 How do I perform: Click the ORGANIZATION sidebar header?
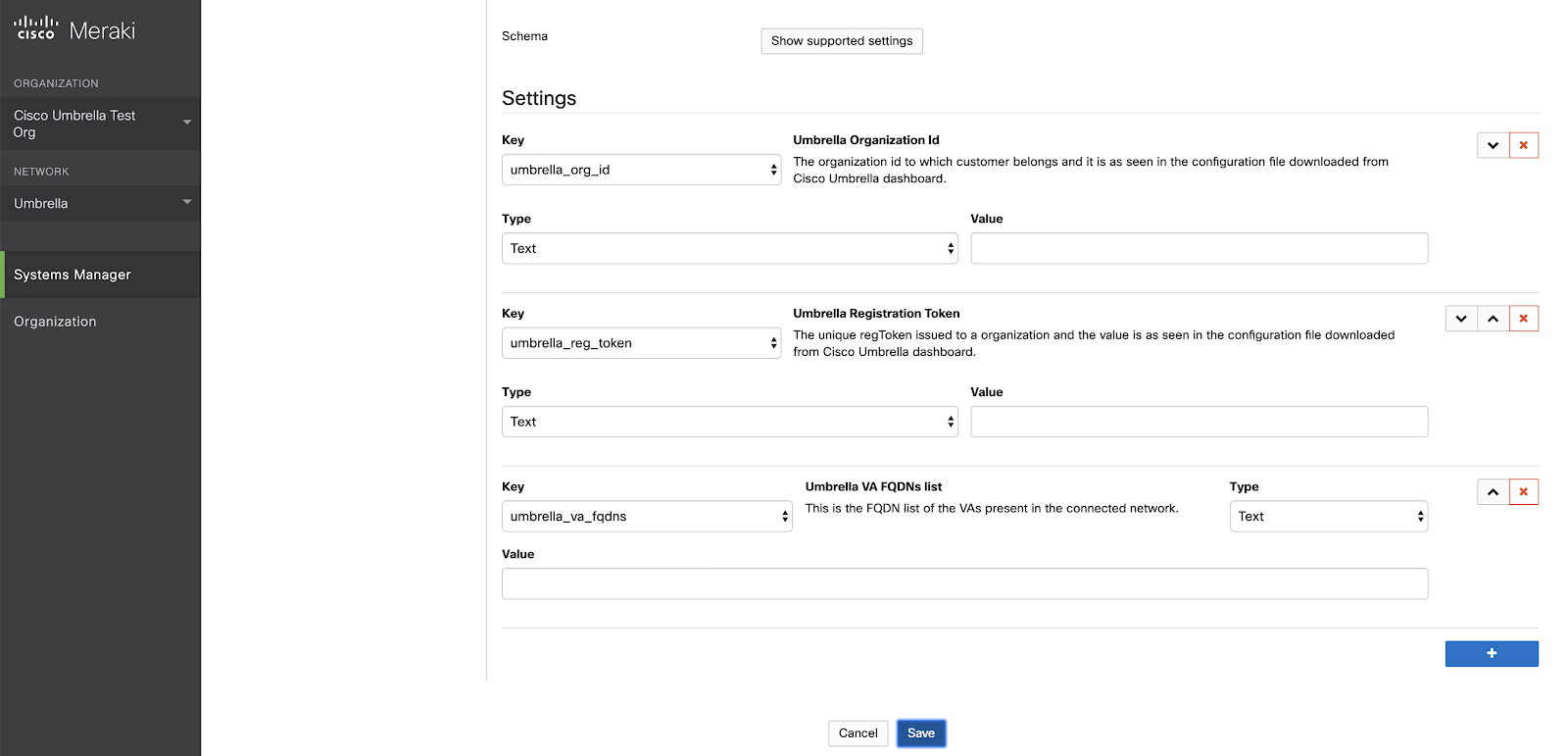[56, 83]
